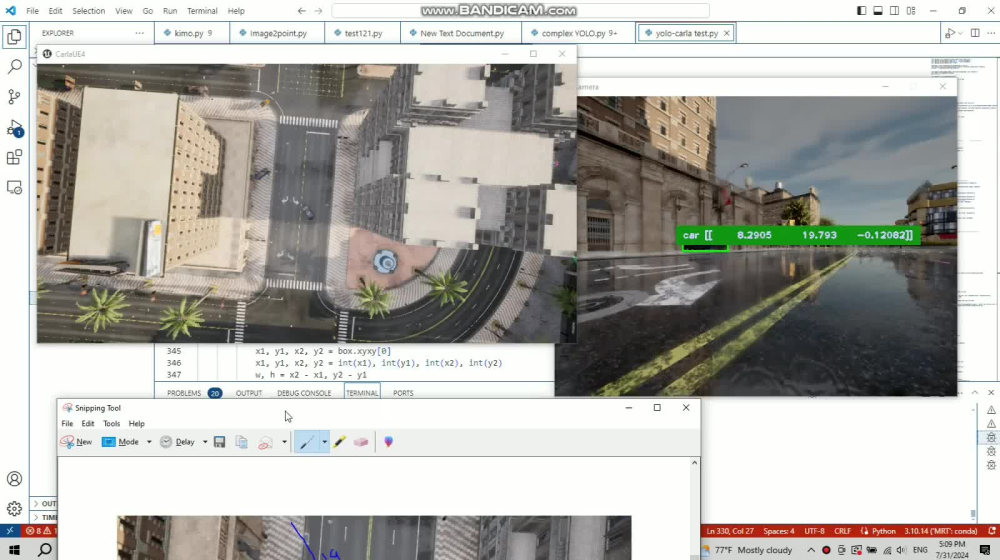Open Customize Layout options
The image size is (1000, 560).
pos(911,11)
